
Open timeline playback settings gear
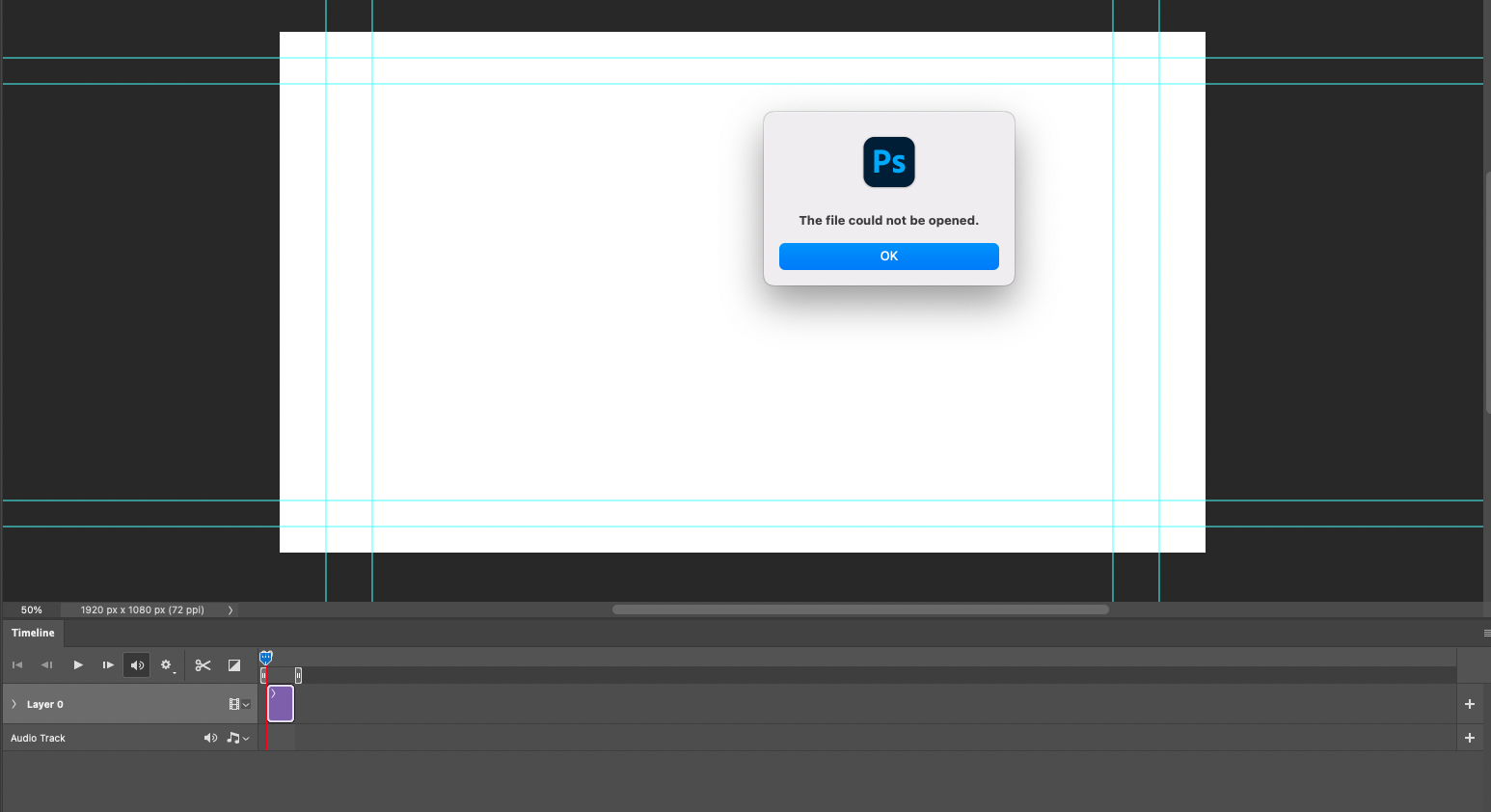pyautogui.click(x=167, y=665)
